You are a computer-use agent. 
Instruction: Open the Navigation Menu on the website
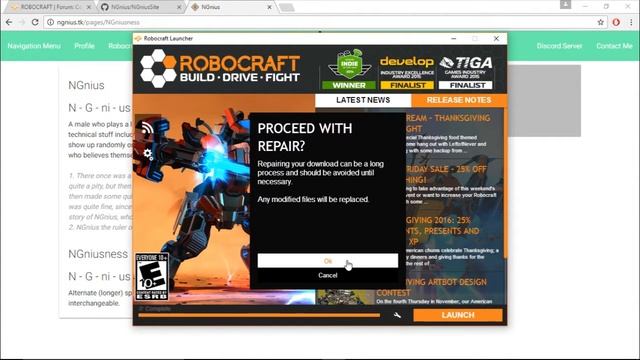(x=34, y=46)
